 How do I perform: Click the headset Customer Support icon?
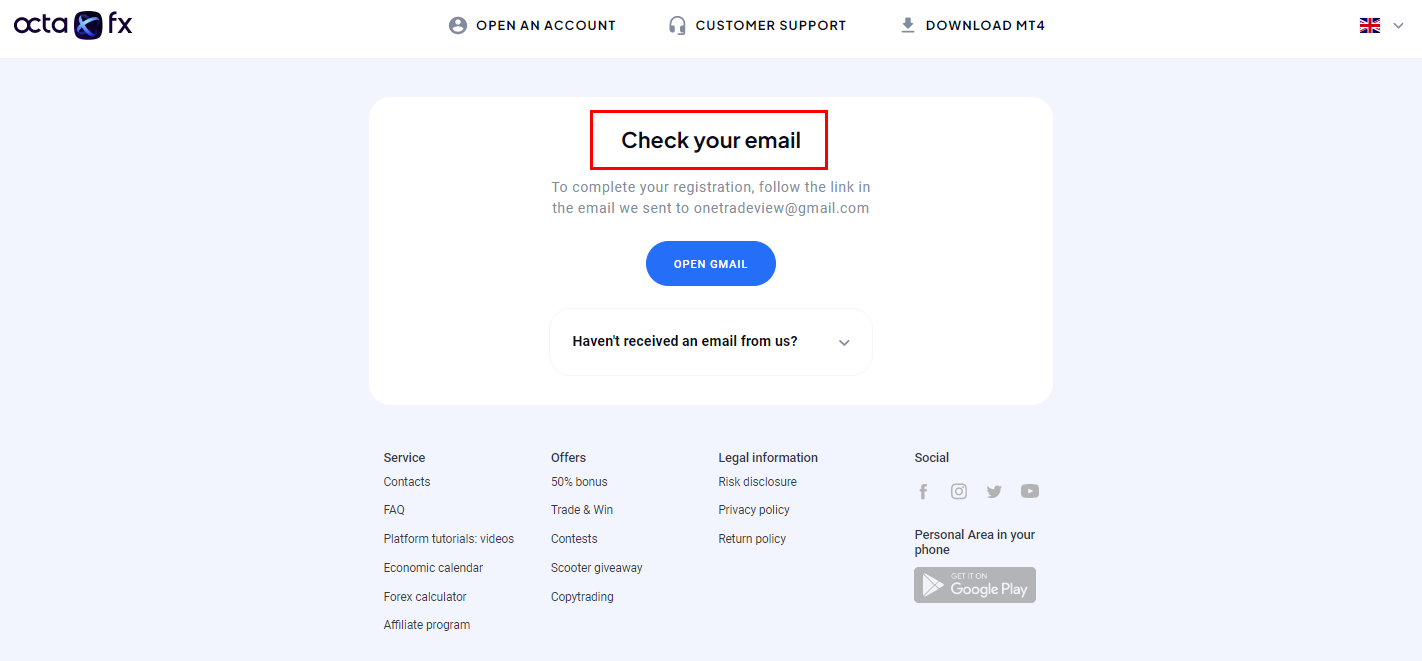tap(677, 26)
